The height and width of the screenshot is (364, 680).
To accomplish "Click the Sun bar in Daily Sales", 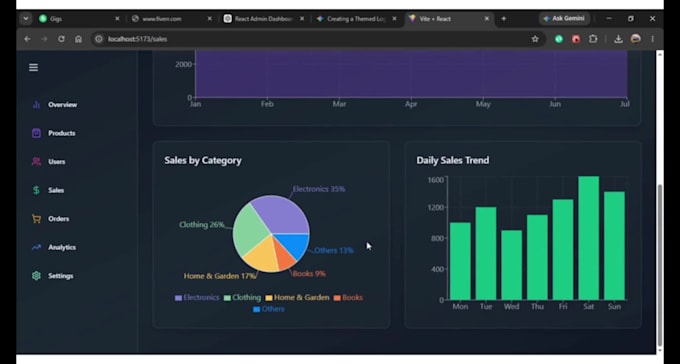I will tap(614, 246).
